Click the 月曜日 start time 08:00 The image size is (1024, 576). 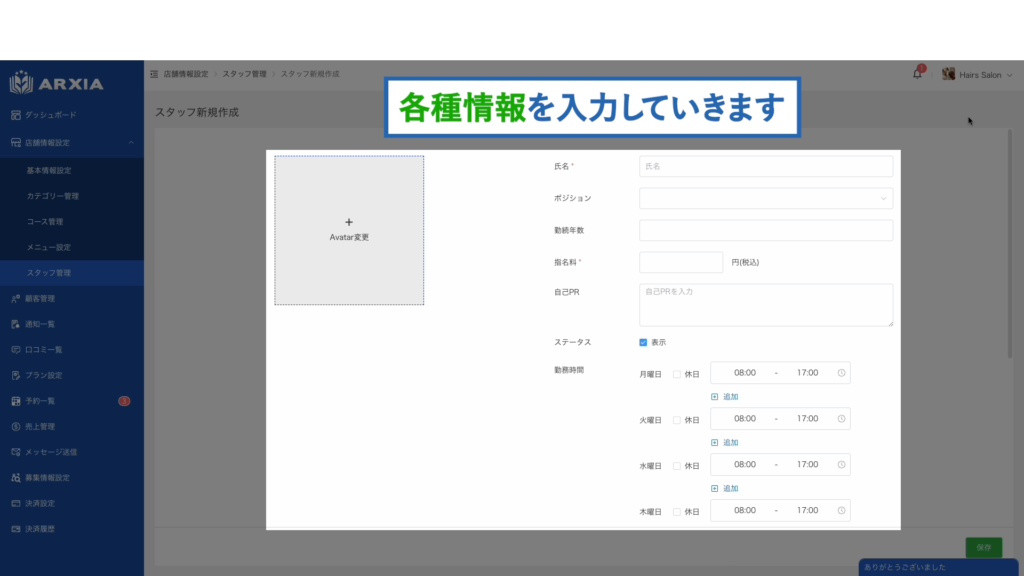pos(744,373)
